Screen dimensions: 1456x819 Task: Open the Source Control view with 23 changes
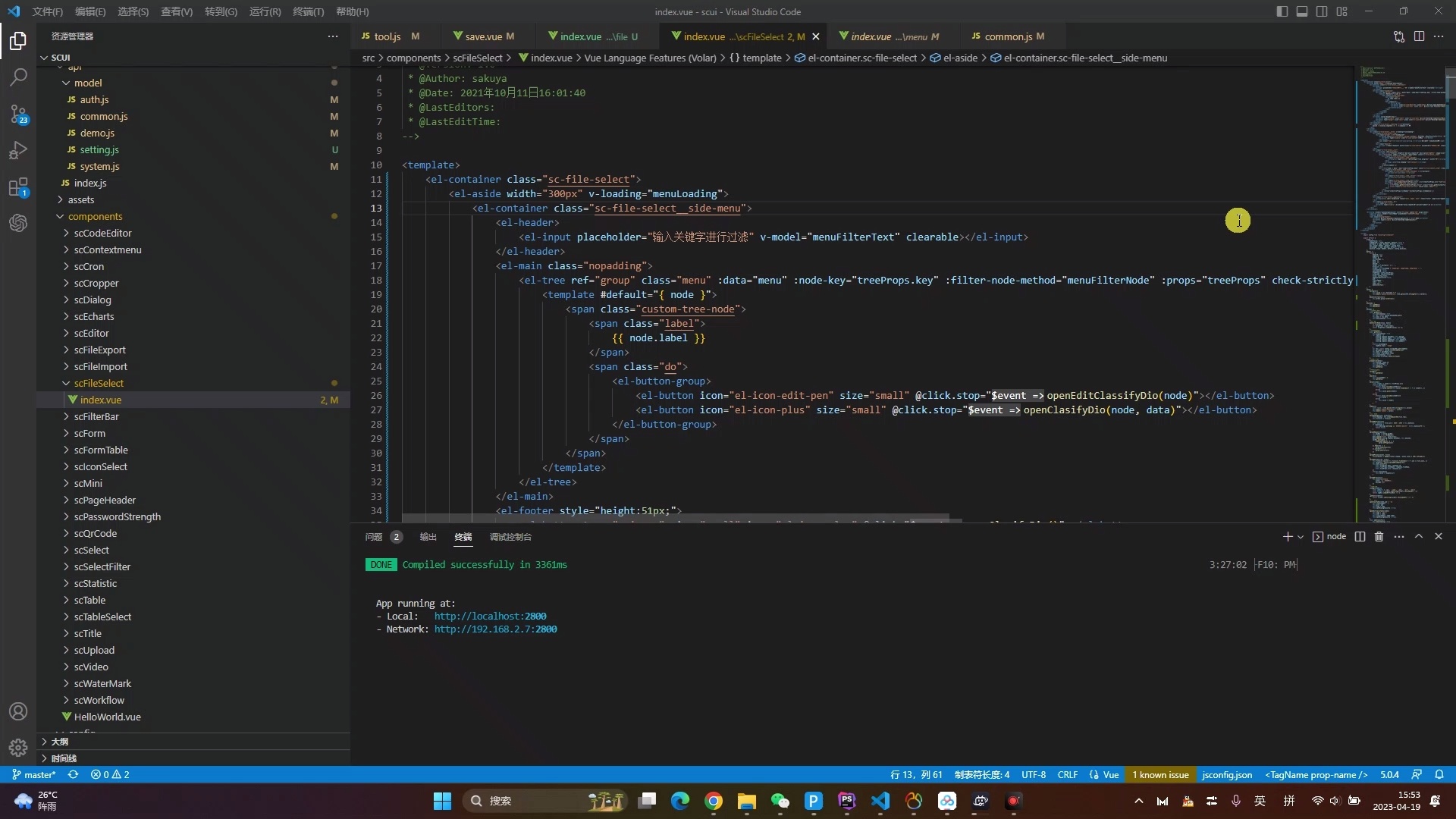[x=18, y=115]
